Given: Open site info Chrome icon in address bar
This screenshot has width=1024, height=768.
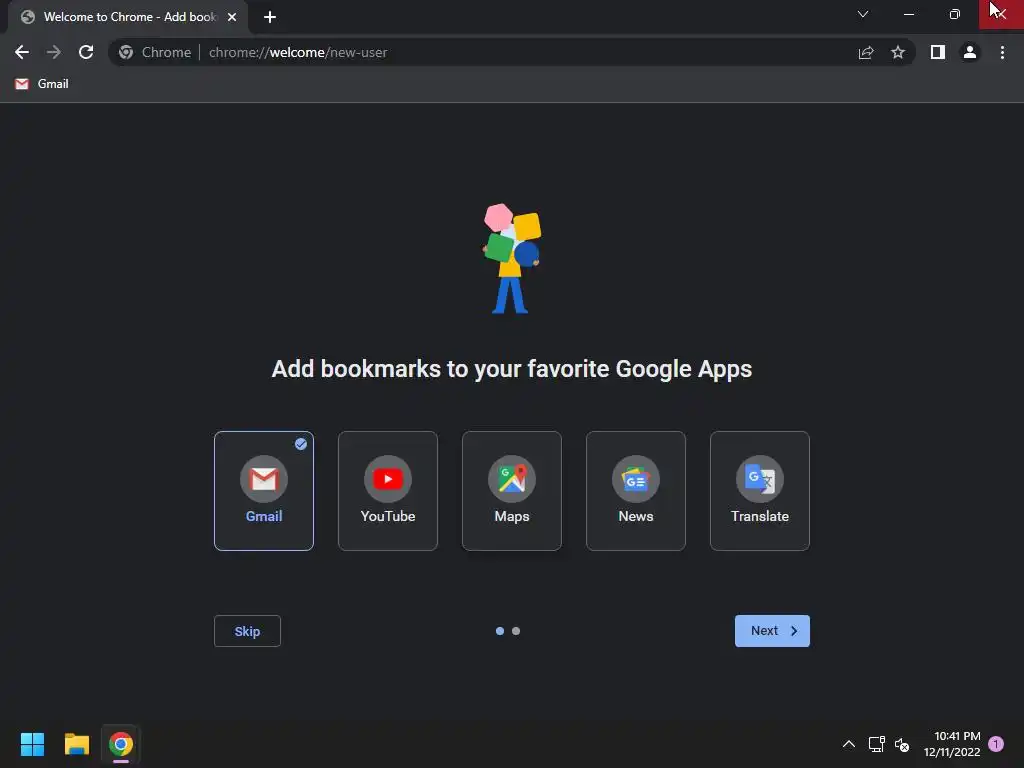Looking at the screenshot, I should point(126,52).
